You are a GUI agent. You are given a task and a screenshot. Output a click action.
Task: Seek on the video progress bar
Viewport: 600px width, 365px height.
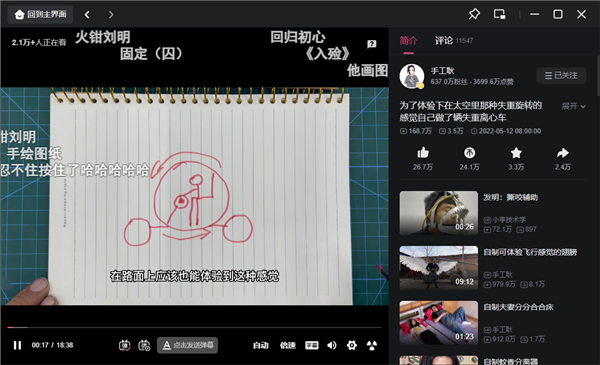point(194,328)
